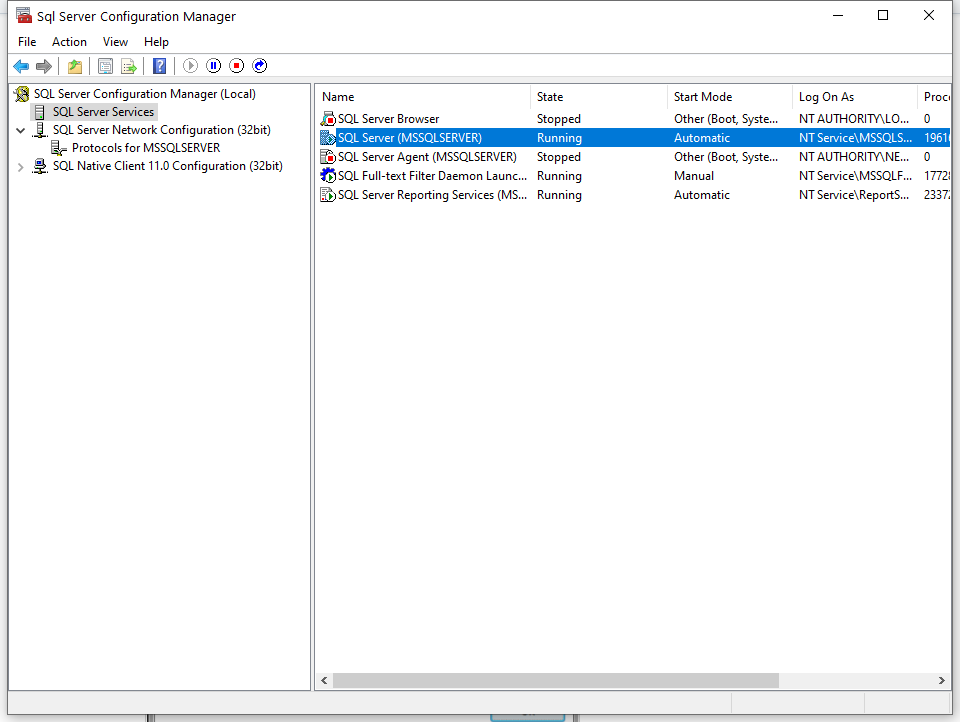
Task: Click the Start Service play icon
Action: [x=190, y=66]
